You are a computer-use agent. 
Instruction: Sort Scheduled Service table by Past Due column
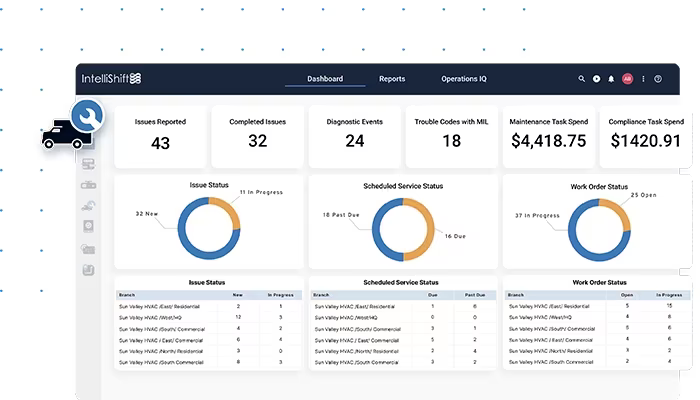click(x=475, y=295)
